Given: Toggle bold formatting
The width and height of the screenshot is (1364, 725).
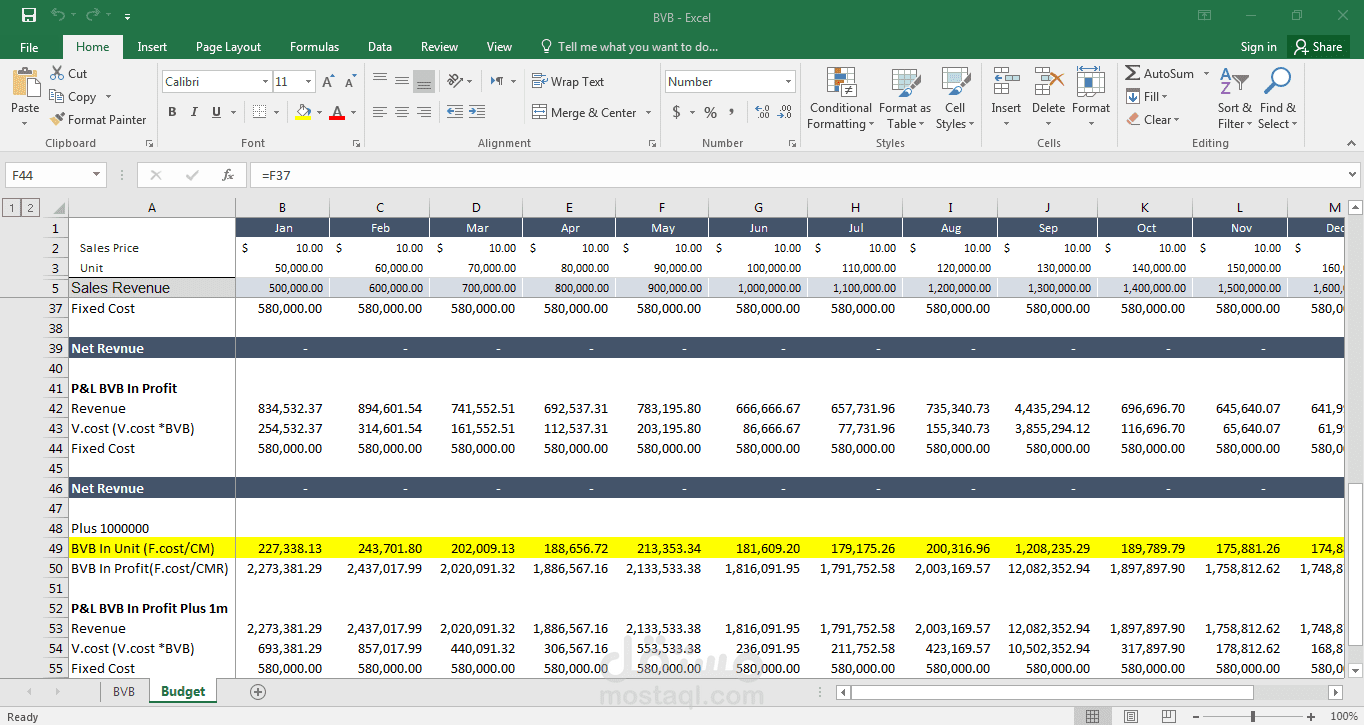Looking at the screenshot, I should pyautogui.click(x=171, y=111).
